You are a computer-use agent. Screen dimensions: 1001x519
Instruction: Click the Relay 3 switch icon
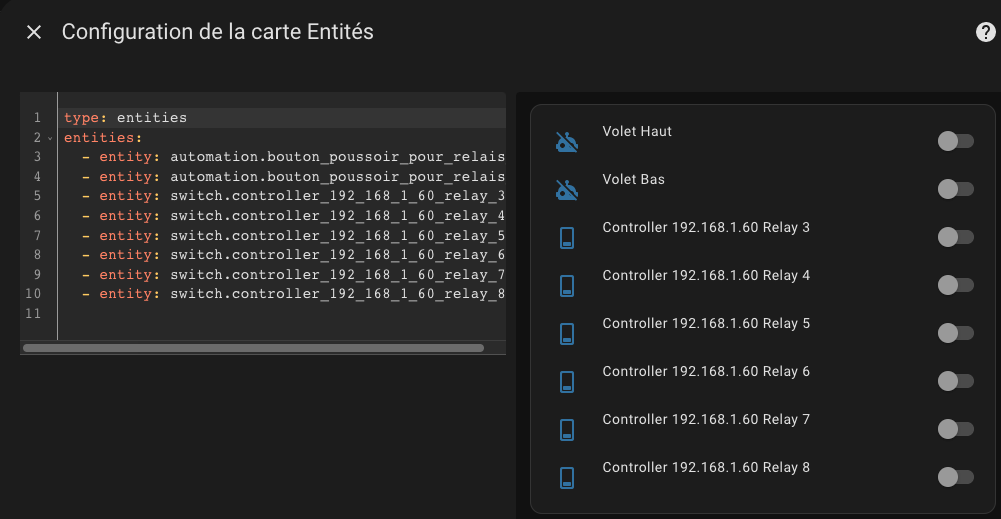coord(567,238)
